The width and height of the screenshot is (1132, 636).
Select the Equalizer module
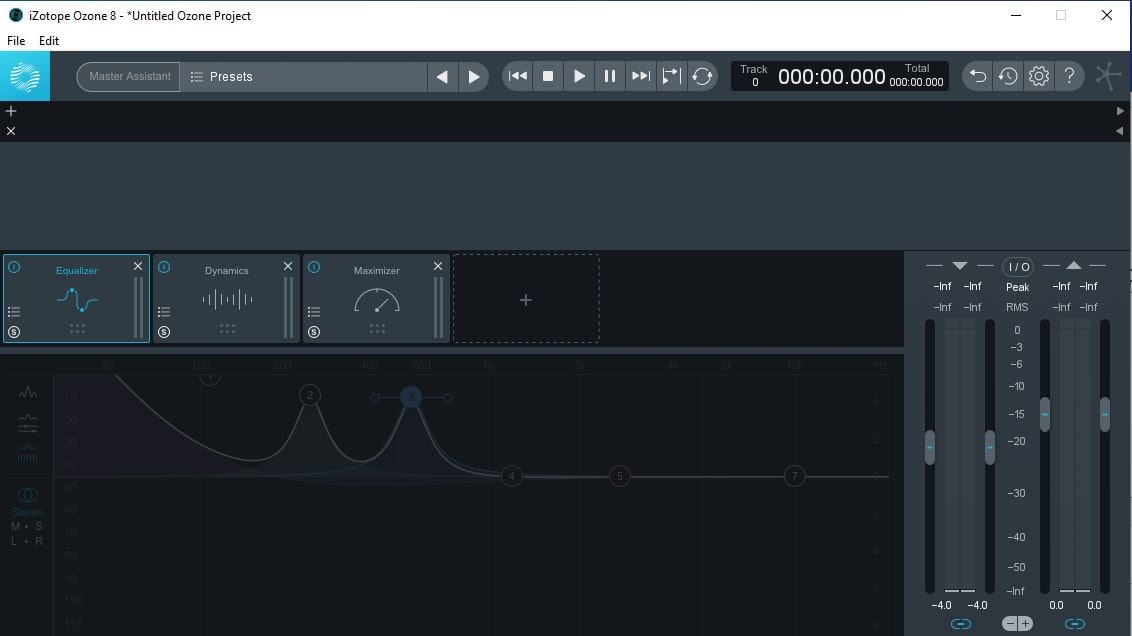click(x=76, y=298)
